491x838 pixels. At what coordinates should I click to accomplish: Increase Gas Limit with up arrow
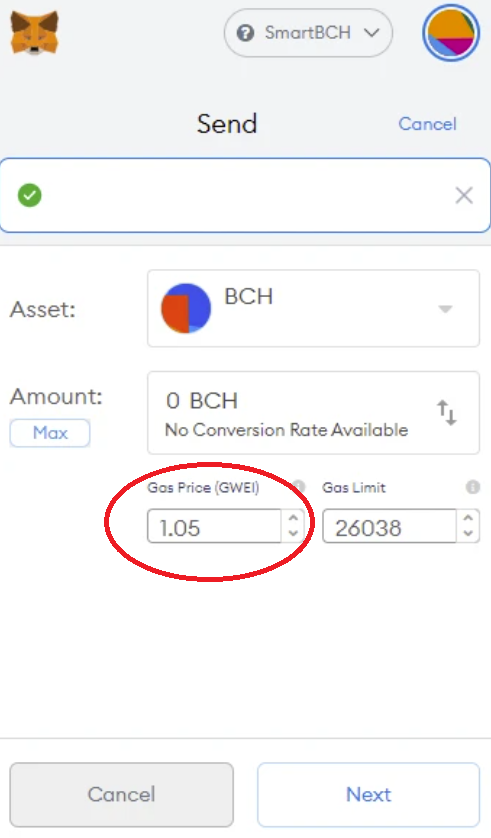(x=468, y=518)
